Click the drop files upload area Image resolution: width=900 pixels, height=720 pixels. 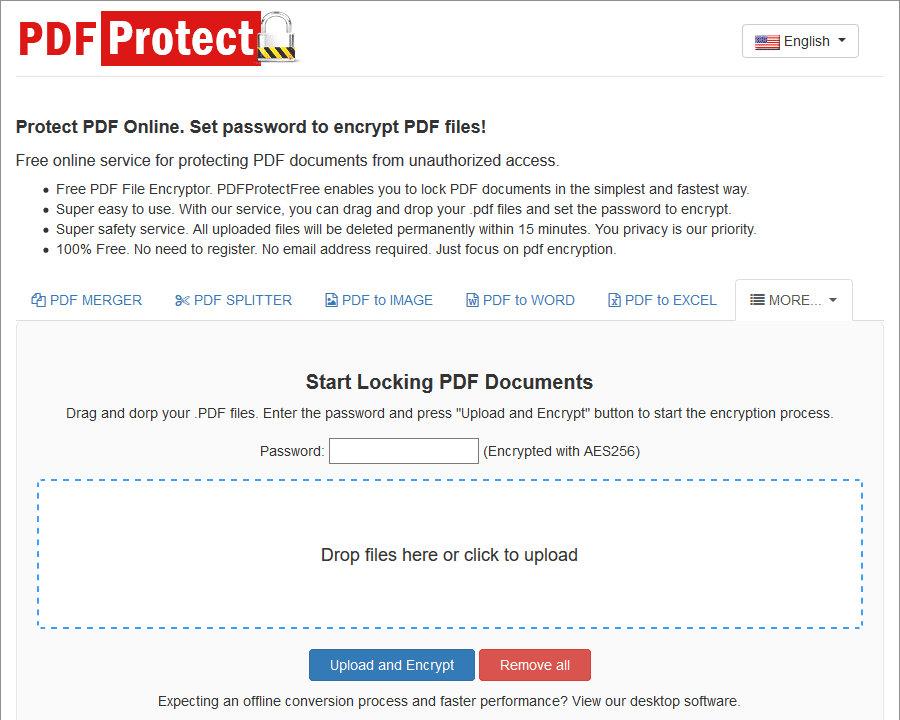point(449,554)
